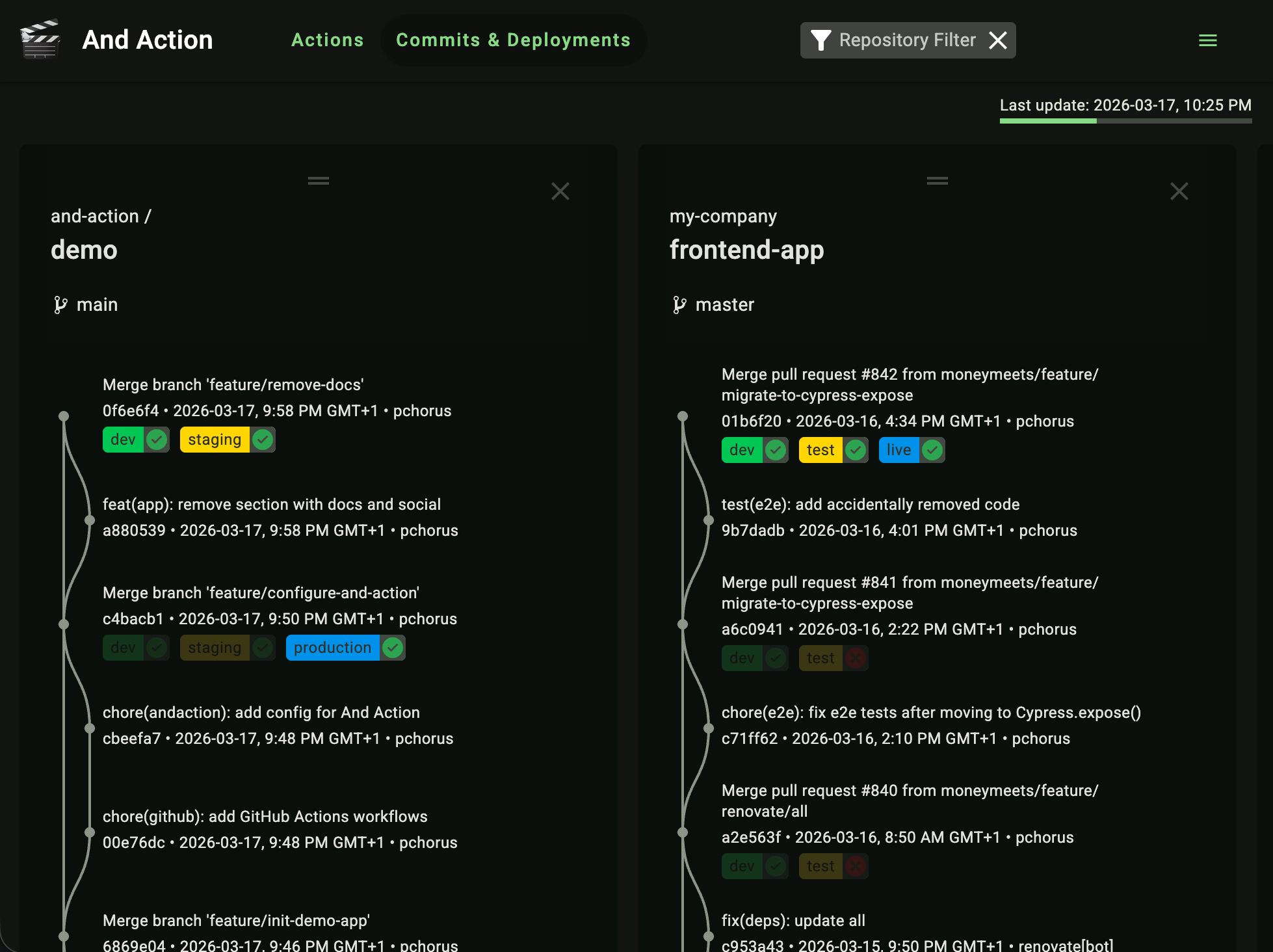Click the failed status icon on PR #841's test badge
The width and height of the screenshot is (1273, 952).
click(x=856, y=657)
